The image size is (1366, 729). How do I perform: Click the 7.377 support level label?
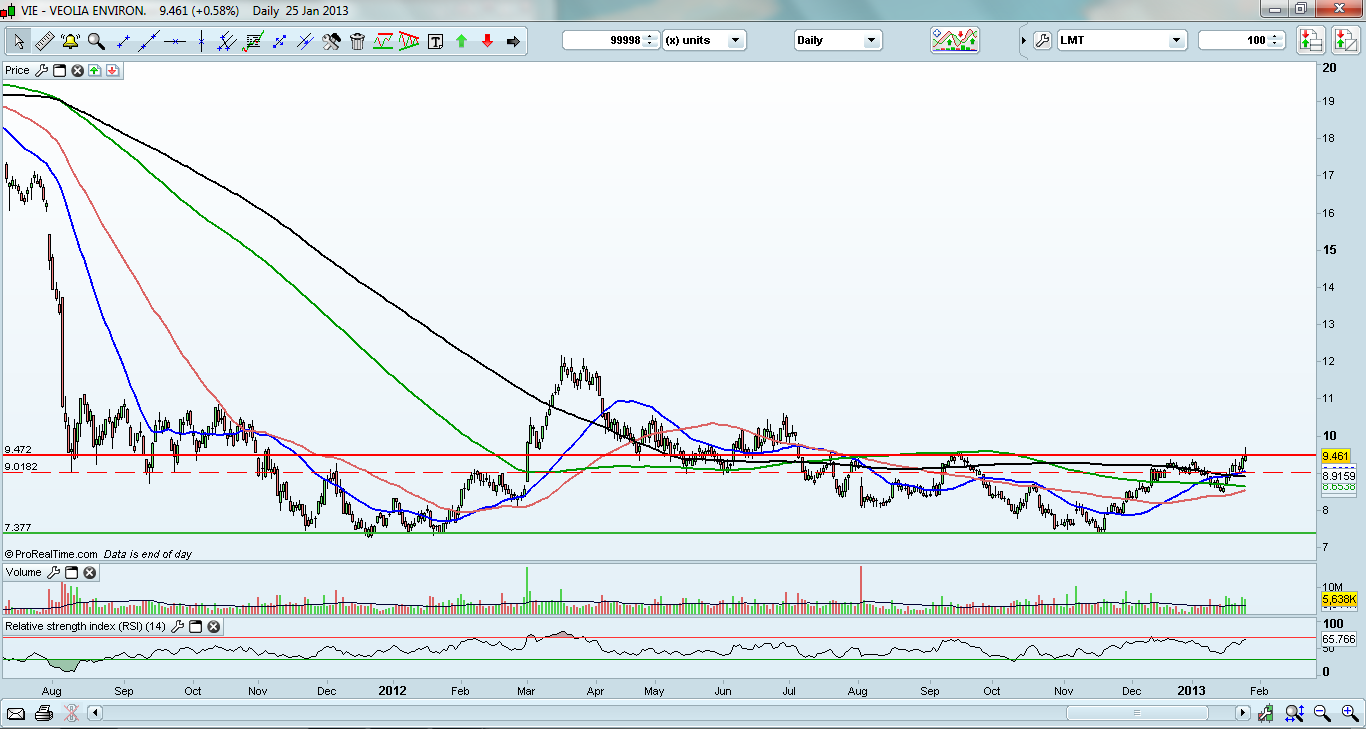(18, 527)
